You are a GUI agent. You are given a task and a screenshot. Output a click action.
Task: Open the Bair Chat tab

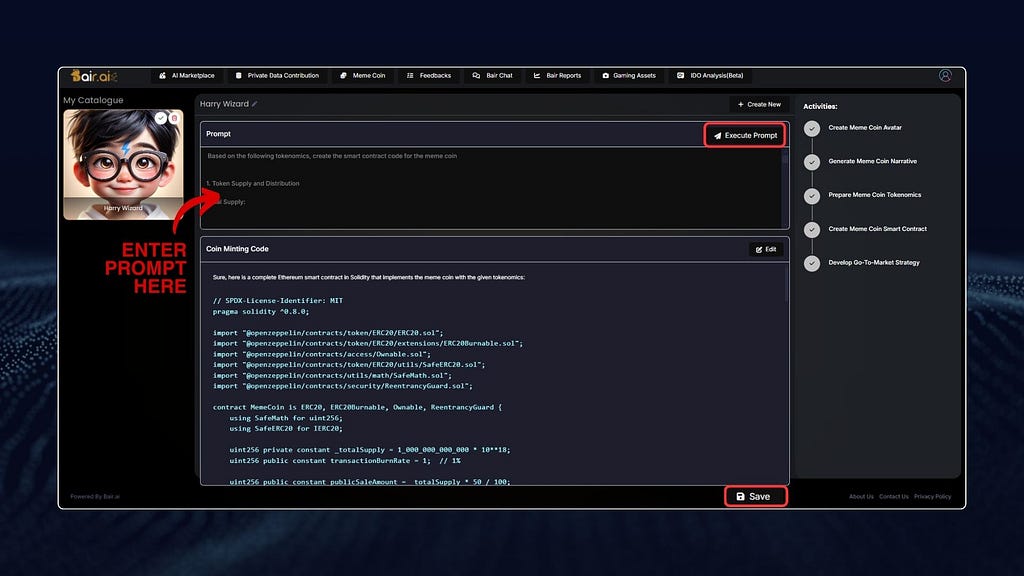click(x=492, y=76)
